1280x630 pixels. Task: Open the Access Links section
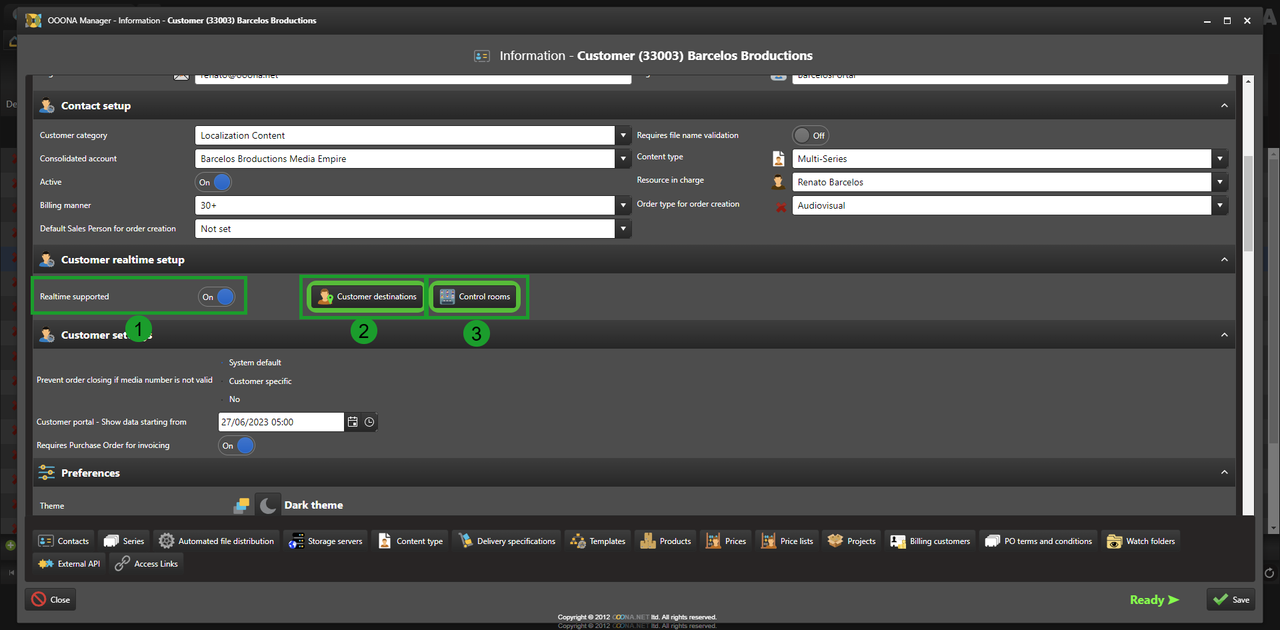[148, 564]
